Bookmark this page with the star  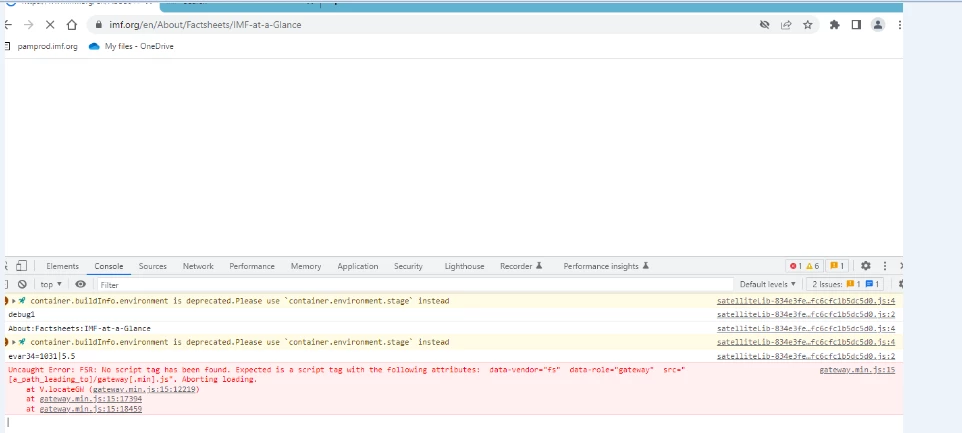coord(808,25)
